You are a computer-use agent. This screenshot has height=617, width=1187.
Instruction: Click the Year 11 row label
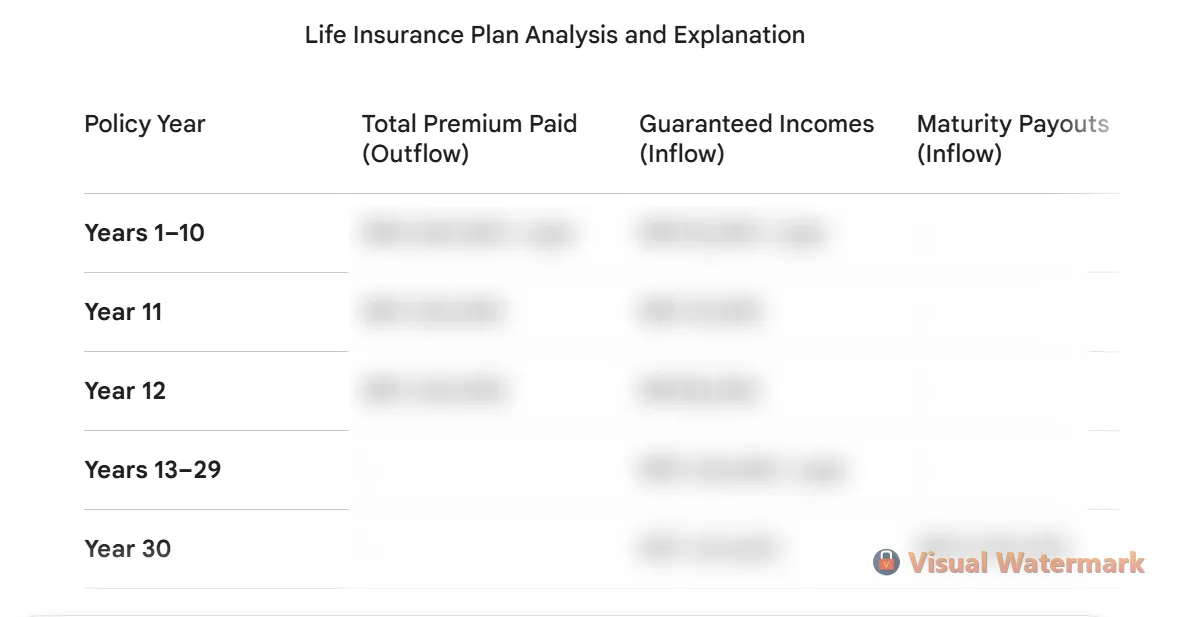[x=123, y=312]
